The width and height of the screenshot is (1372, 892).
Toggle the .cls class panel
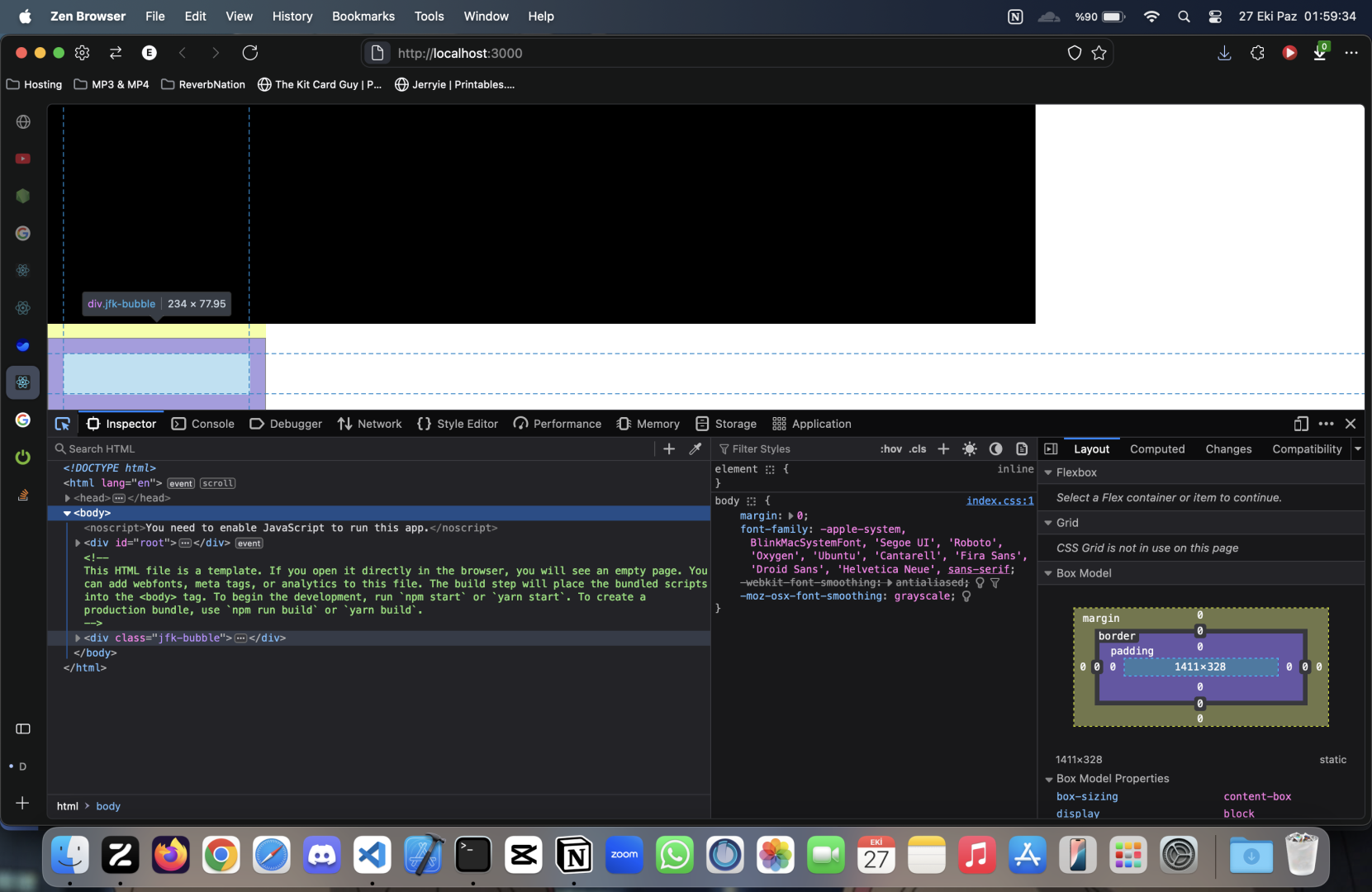click(x=918, y=448)
